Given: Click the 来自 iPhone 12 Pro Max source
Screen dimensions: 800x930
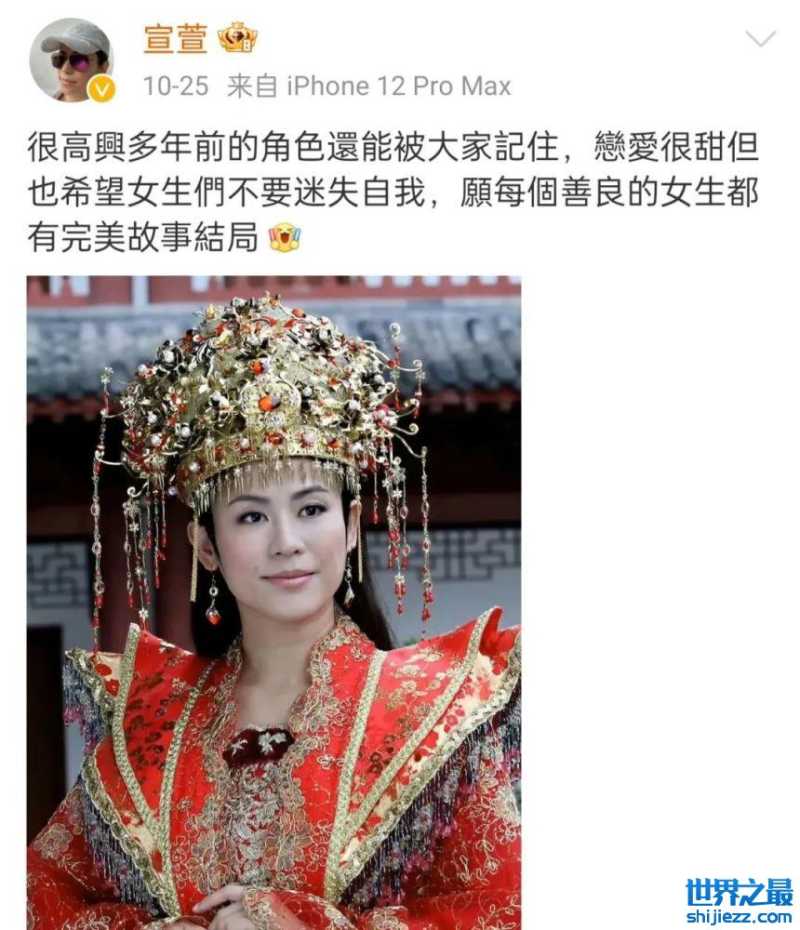Looking at the screenshot, I should 368,86.
